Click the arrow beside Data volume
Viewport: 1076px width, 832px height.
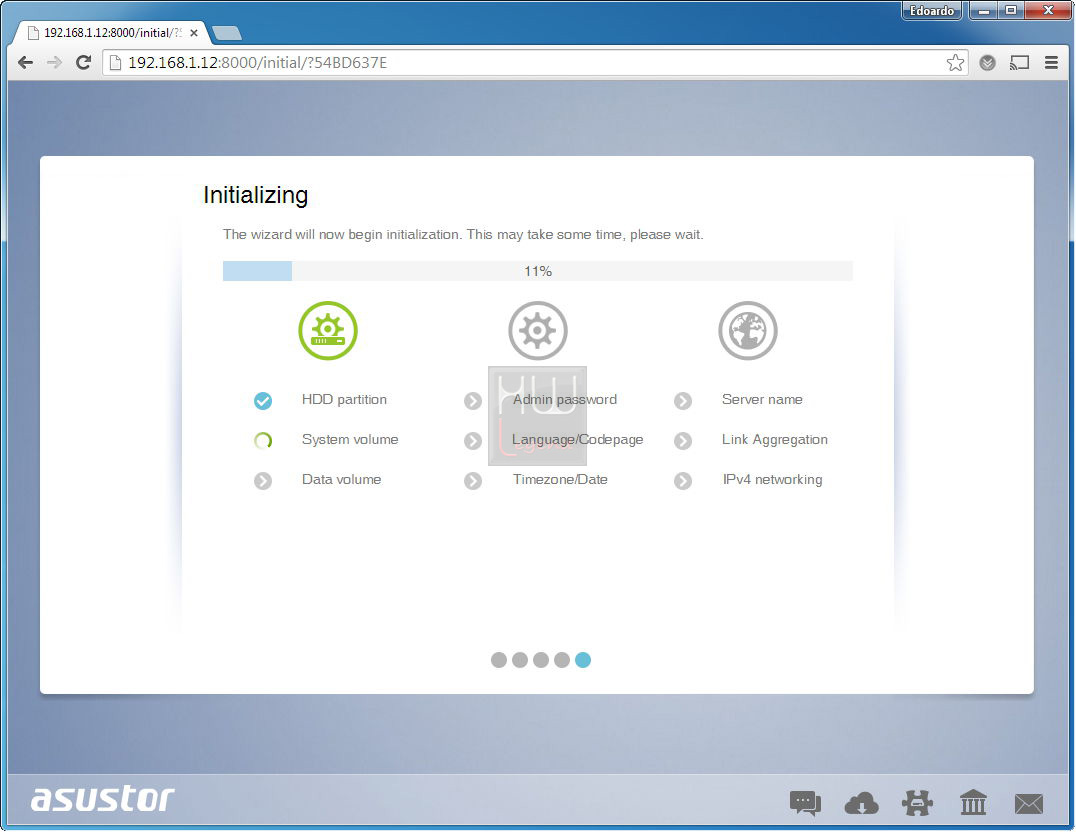(x=263, y=481)
